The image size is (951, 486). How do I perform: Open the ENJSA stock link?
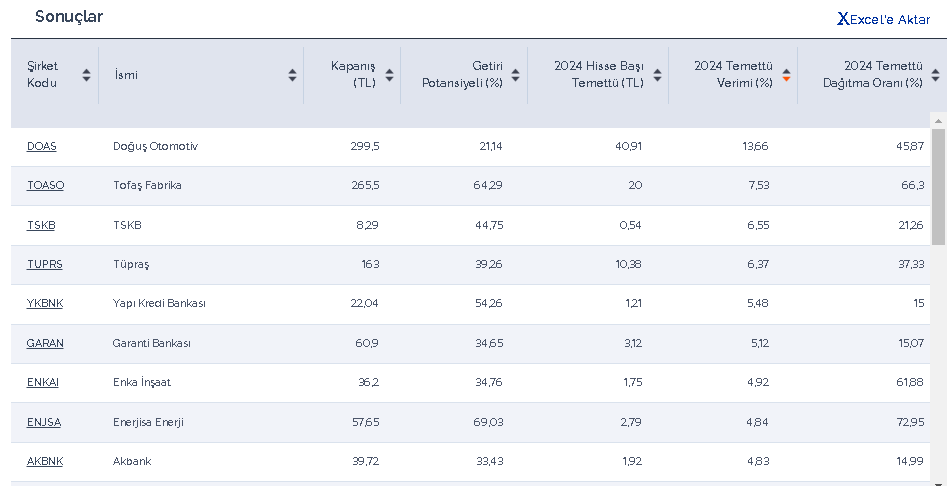(44, 422)
